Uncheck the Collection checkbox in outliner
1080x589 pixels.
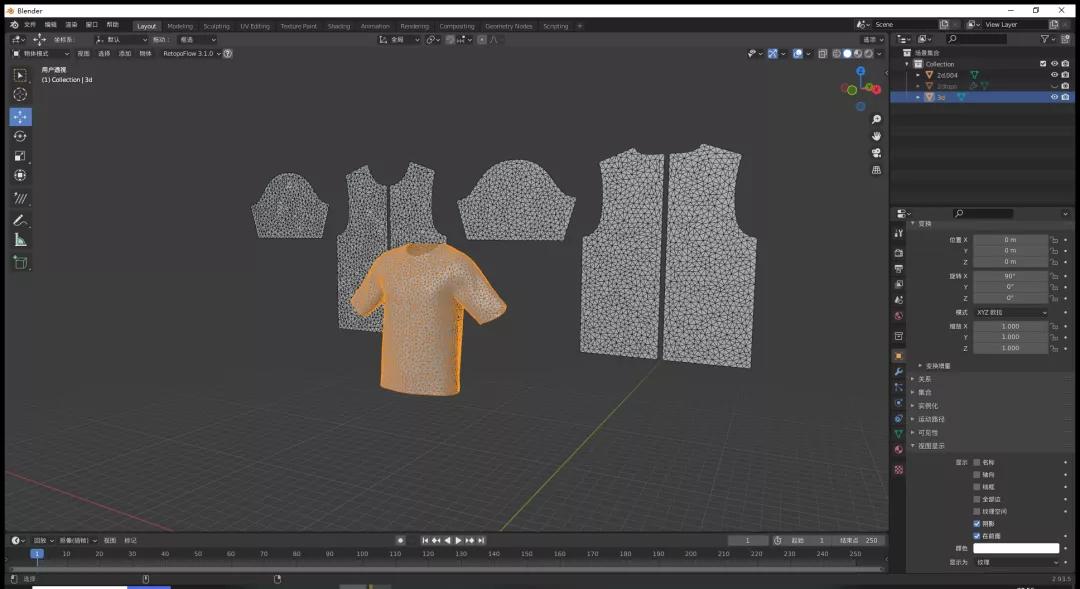(1043, 63)
